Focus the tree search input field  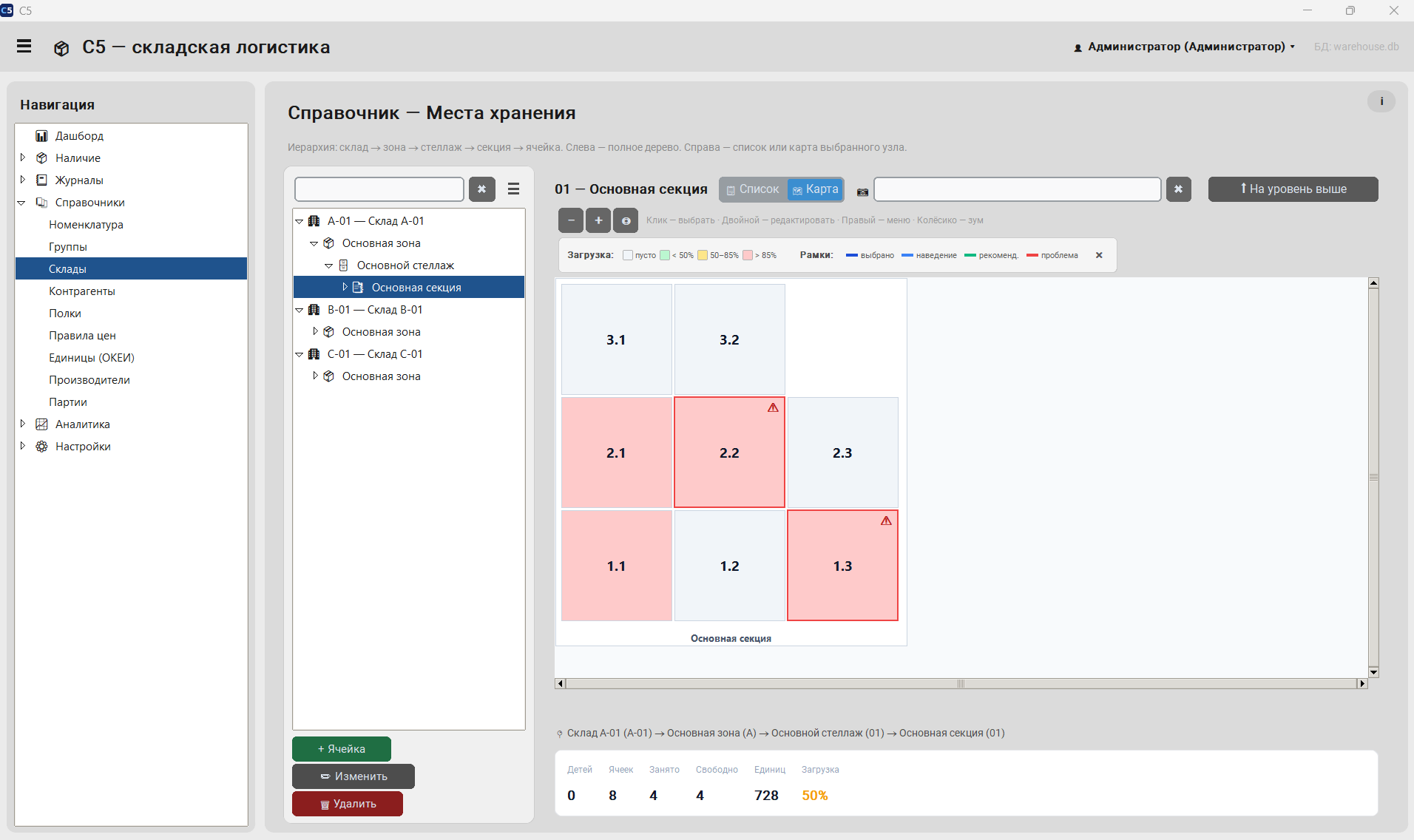pyautogui.click(x=379, y=189)
